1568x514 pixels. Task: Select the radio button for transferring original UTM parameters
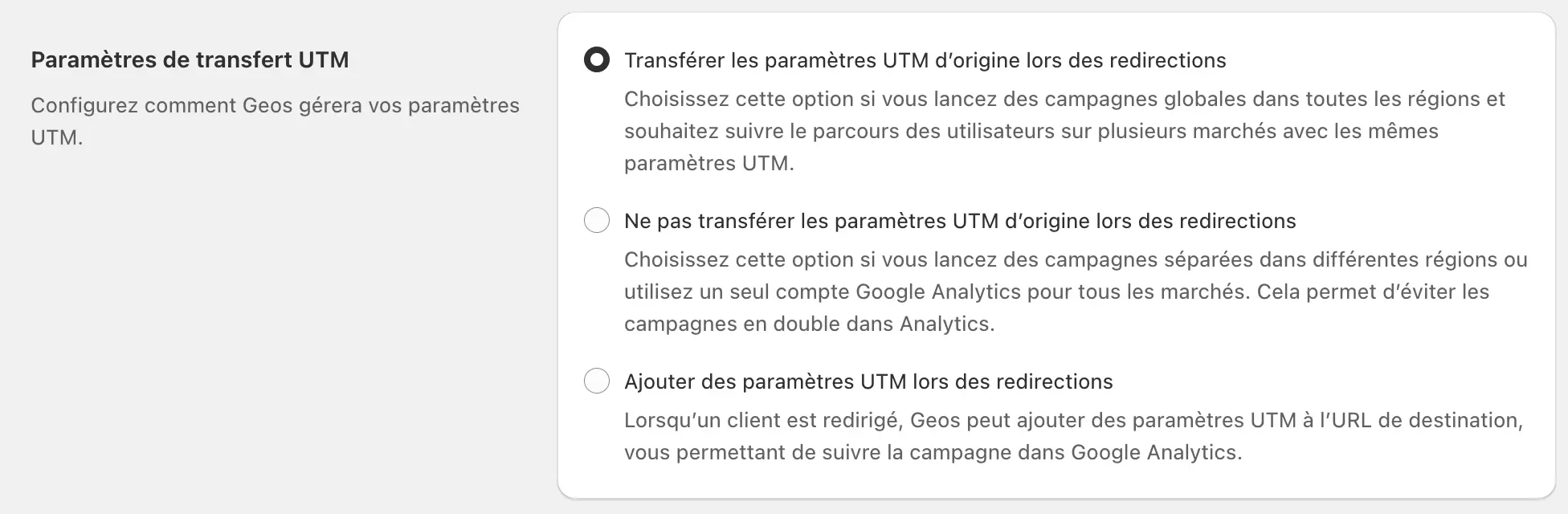coord(597,60)
